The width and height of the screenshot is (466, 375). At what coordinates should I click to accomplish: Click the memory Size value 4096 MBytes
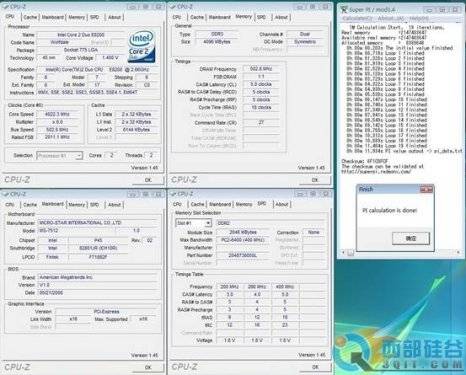click(x=217, y=42)
